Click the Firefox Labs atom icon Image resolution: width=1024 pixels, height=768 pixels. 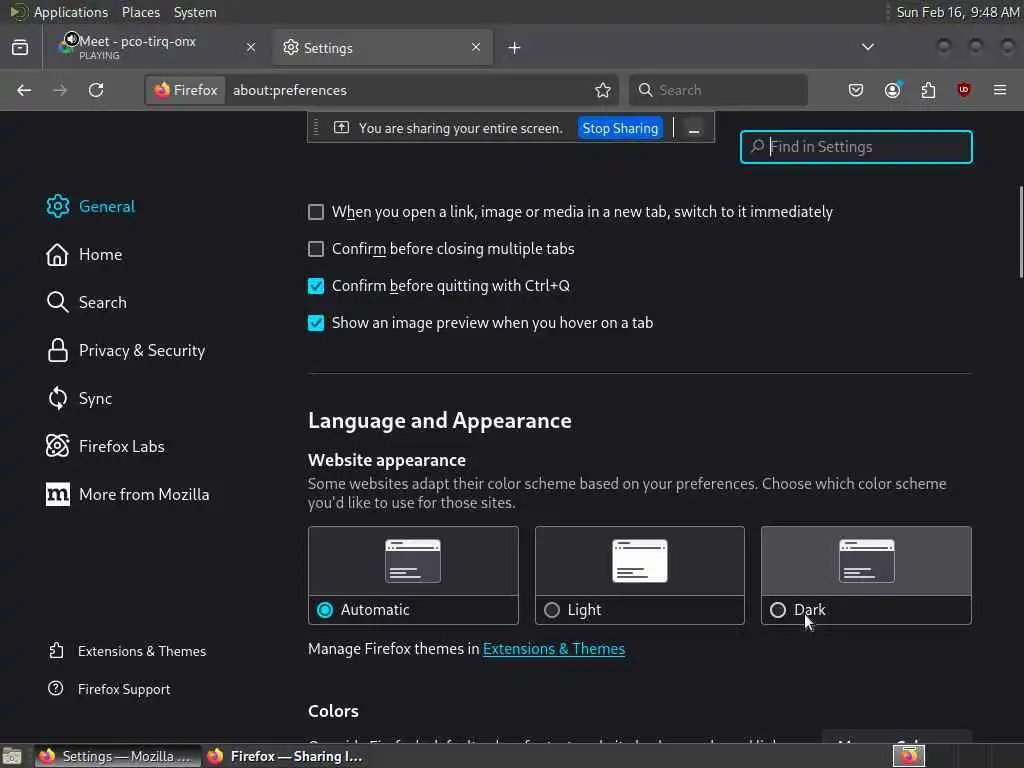point(57,447)
